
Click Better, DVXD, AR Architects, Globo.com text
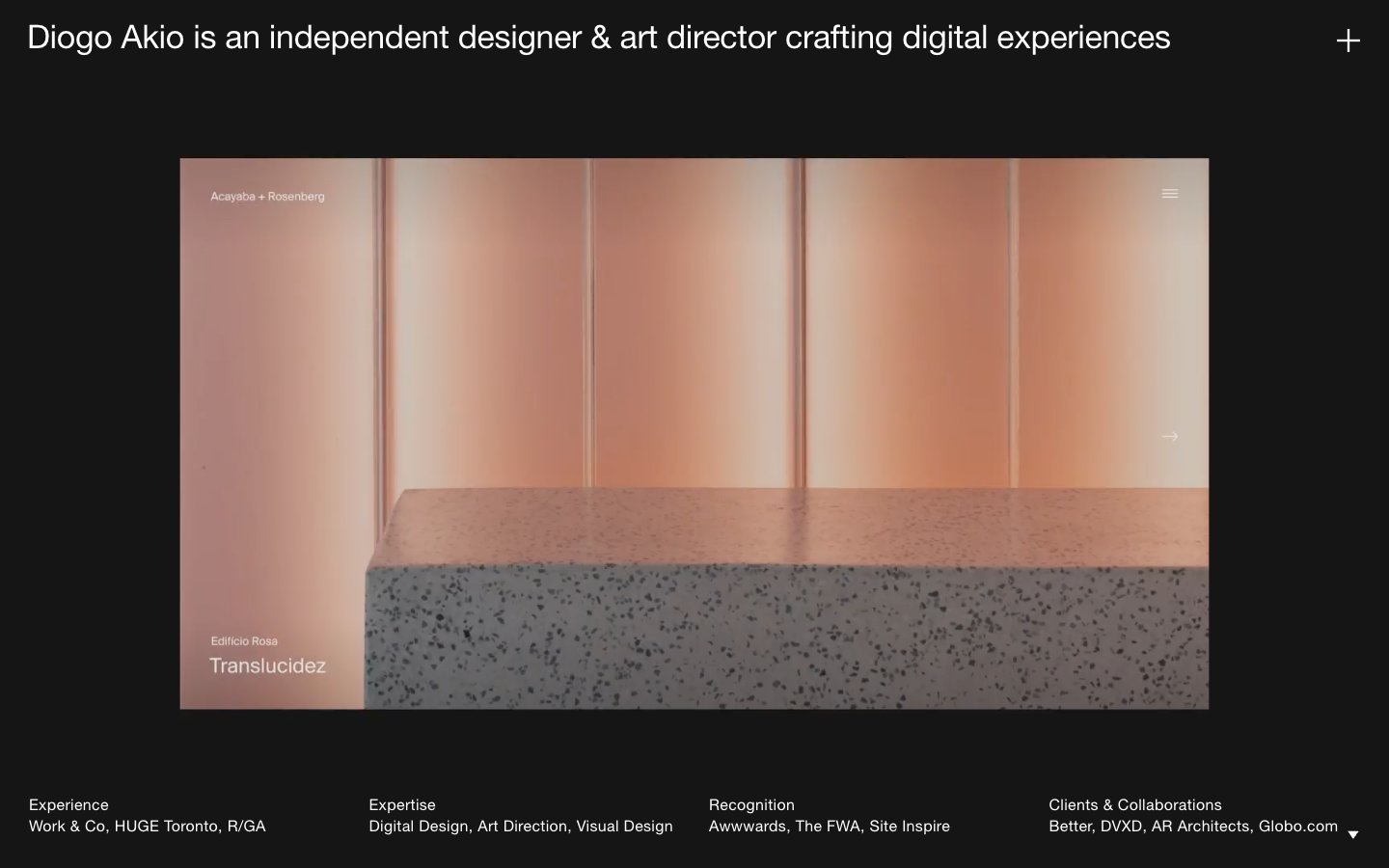tap(1193, 827)
